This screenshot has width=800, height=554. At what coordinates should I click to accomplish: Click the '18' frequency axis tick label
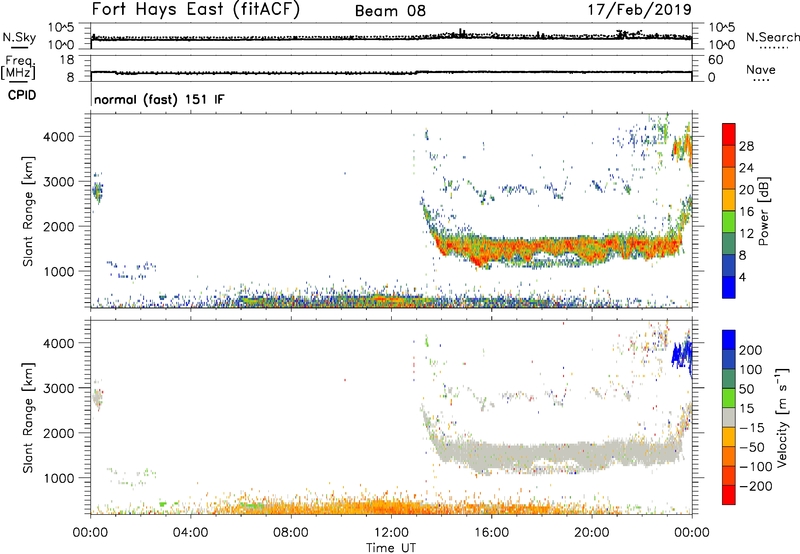tap(67, 60)
